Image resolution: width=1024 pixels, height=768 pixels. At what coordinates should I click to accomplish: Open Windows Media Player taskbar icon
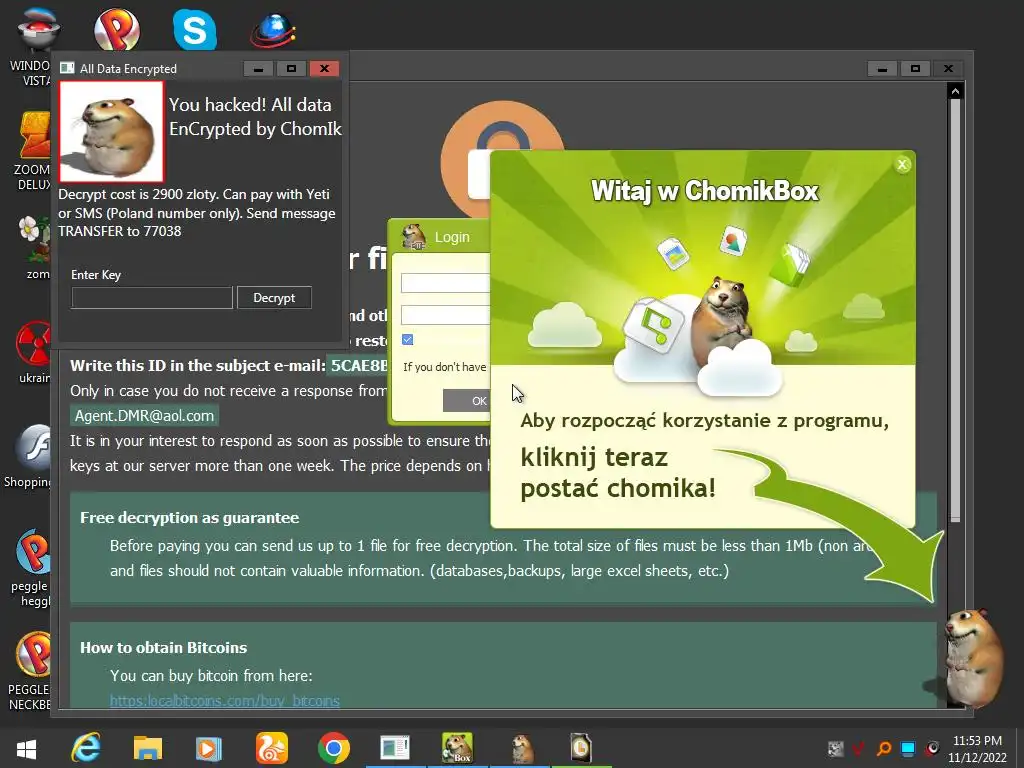[x=209, y=748]
